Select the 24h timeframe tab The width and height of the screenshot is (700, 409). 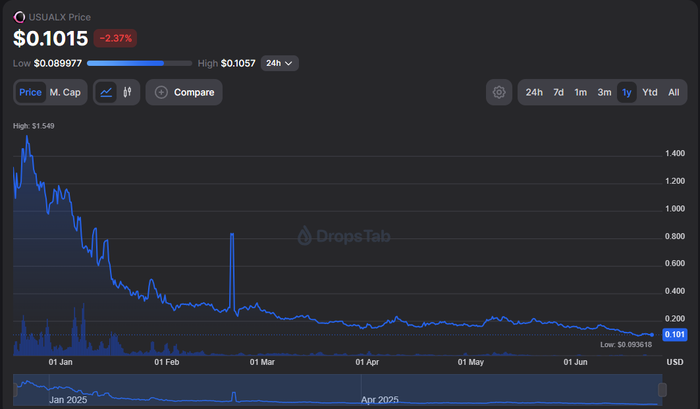click(534, 92)
